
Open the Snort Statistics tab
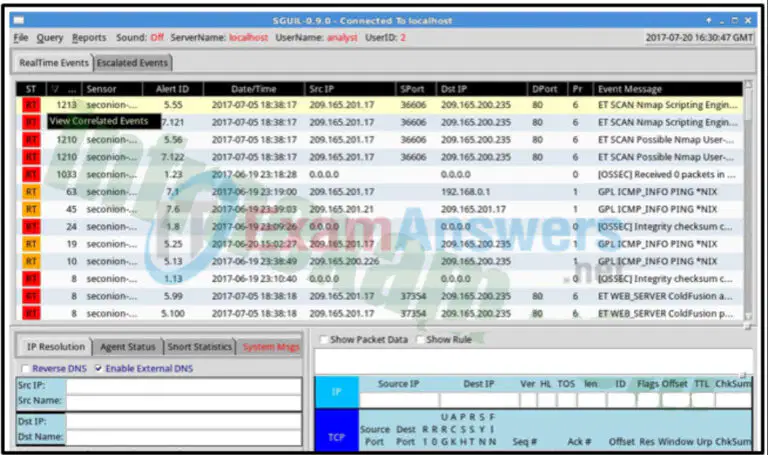point(199,347)
